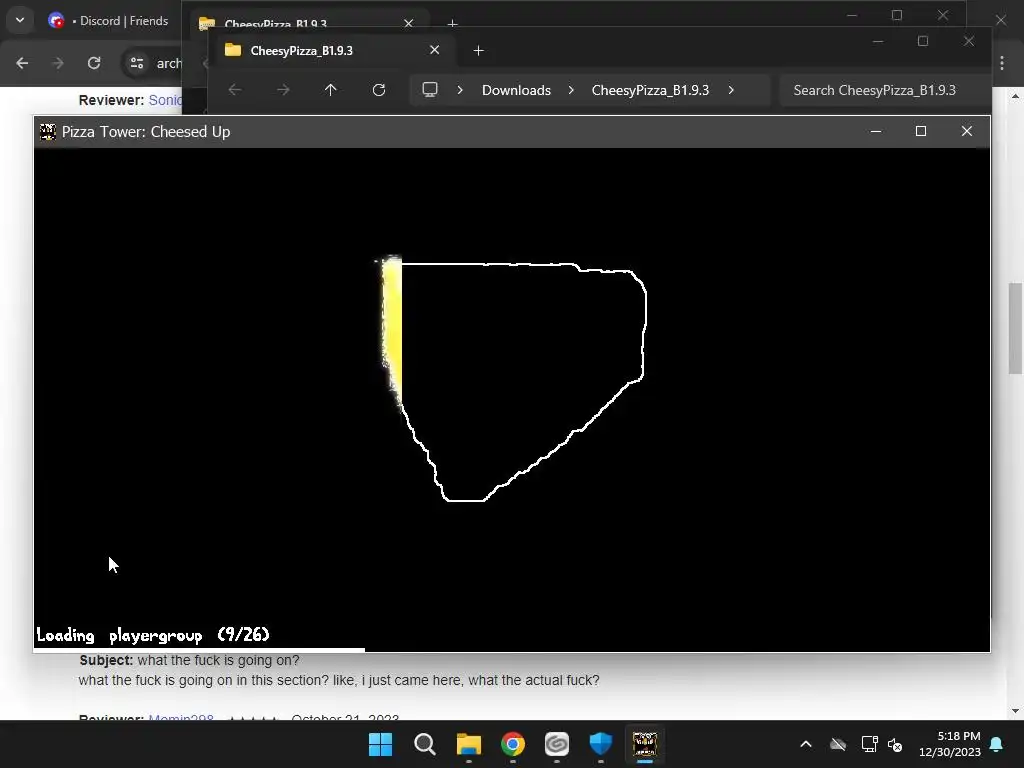Click the This PC monitor icon in address bar
1024x768 pixels.
[430, 90]
